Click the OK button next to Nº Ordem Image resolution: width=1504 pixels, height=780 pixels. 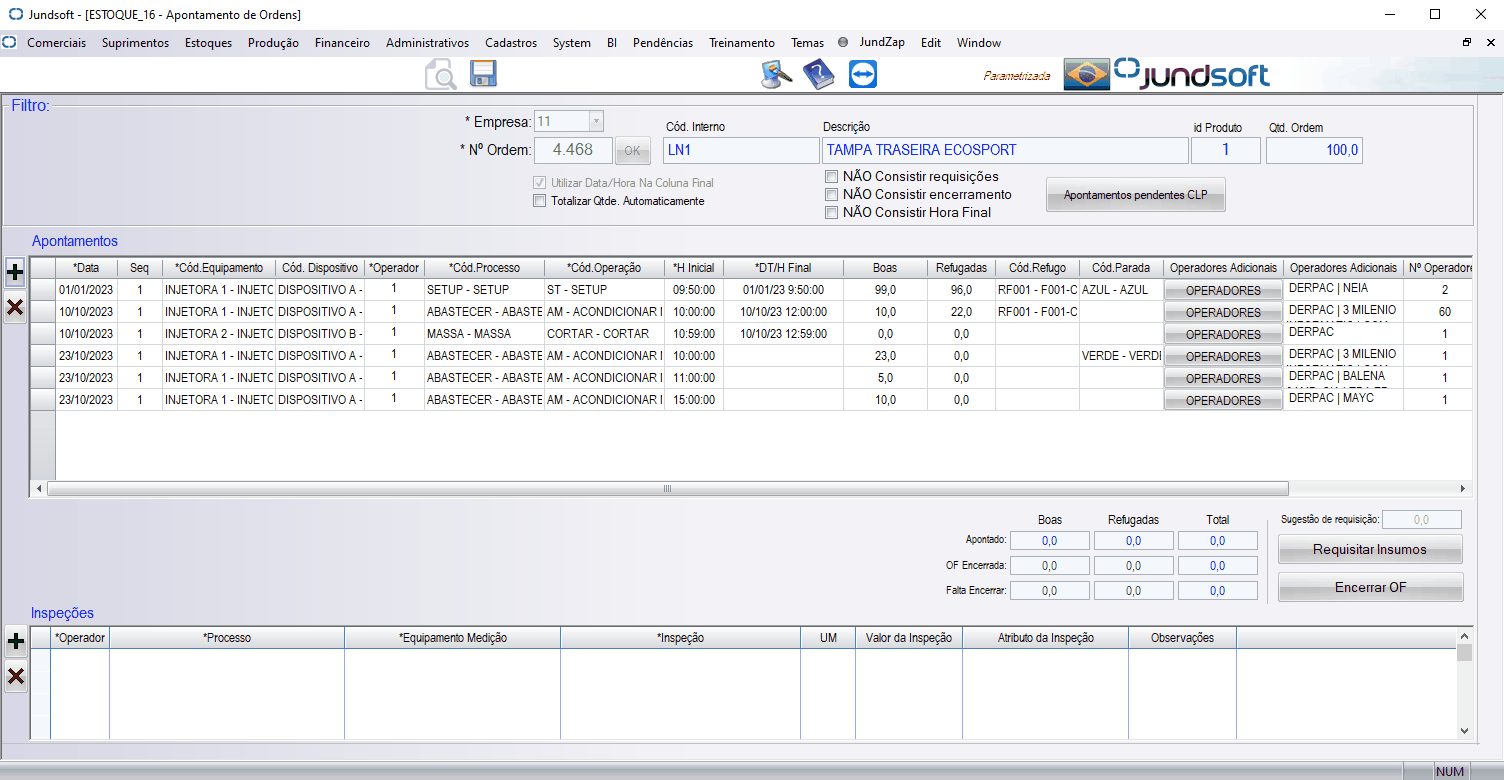coord(632,150)
